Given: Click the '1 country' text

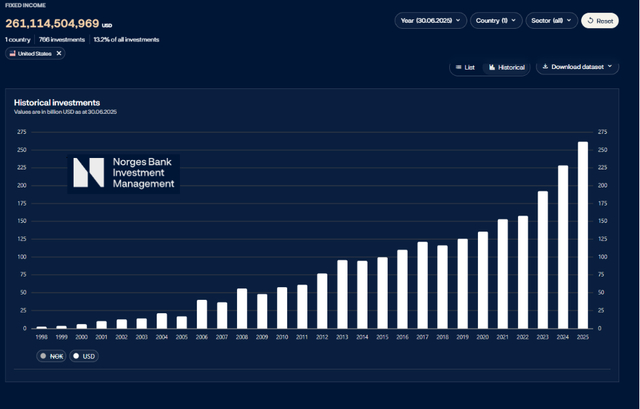Looking at the screenshot, I should tap(18, 40).
